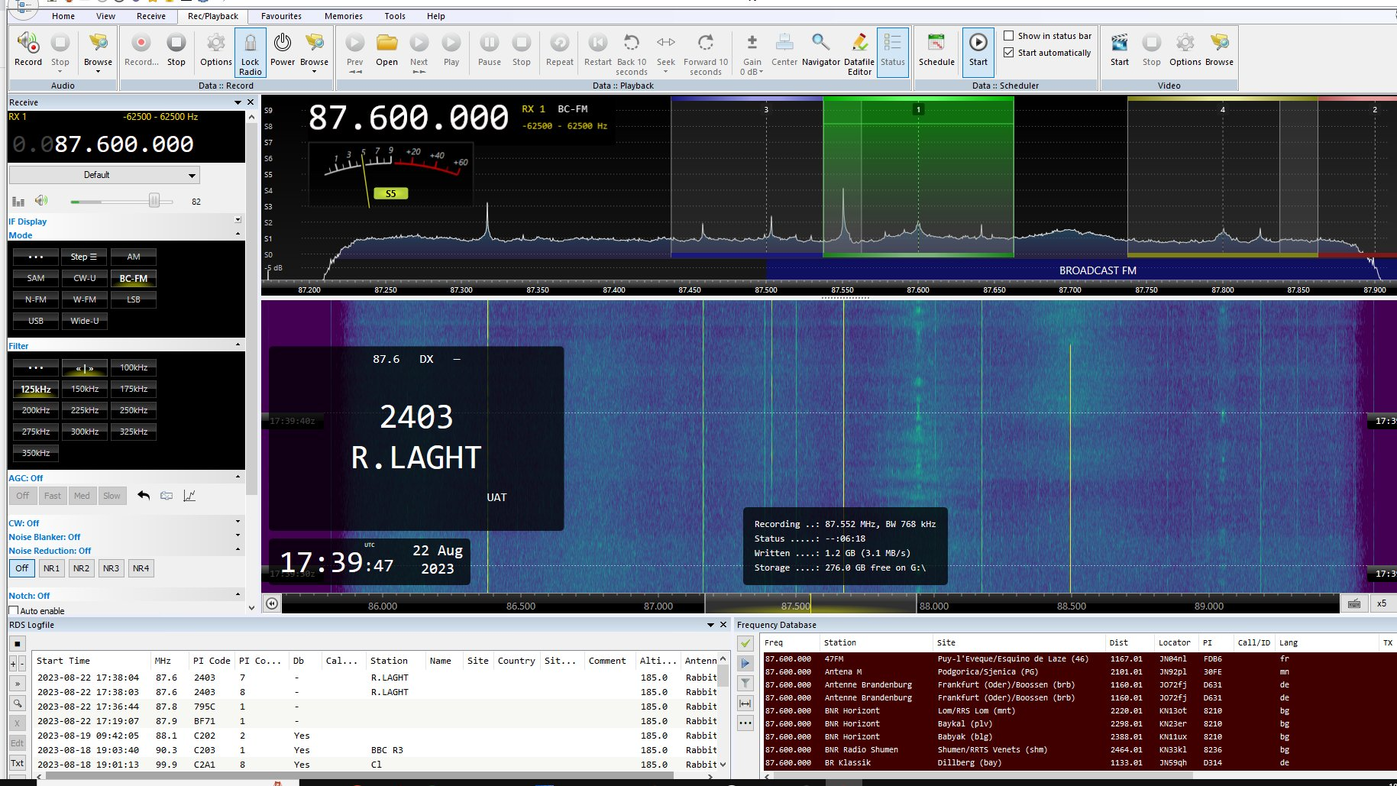Choose the 200kHz filter button
The image size is (1397, 786).
click(x=36, y=410)
